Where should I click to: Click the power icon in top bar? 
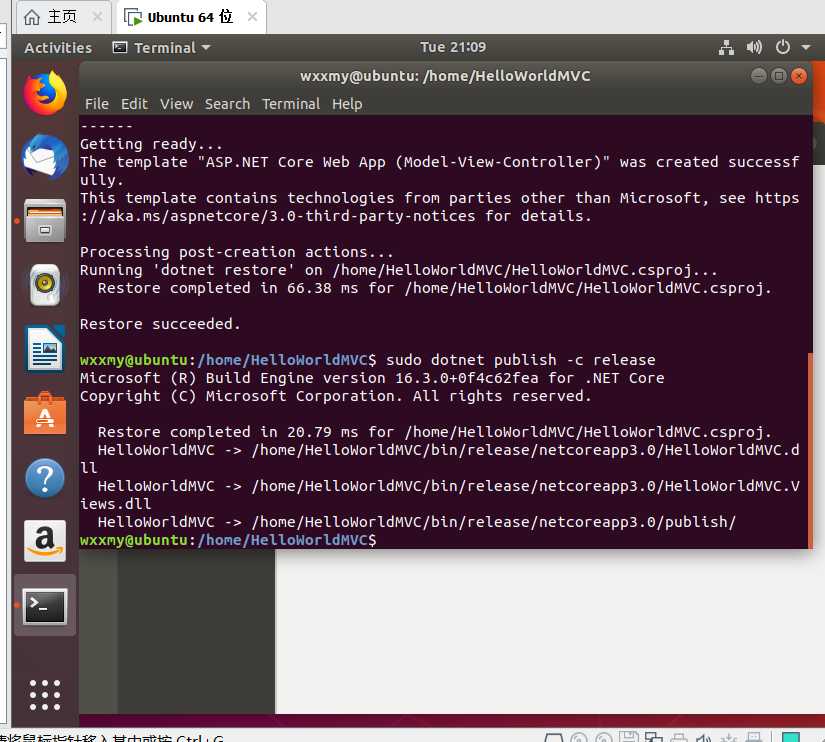pyautogui.click(x=783, y=47)
